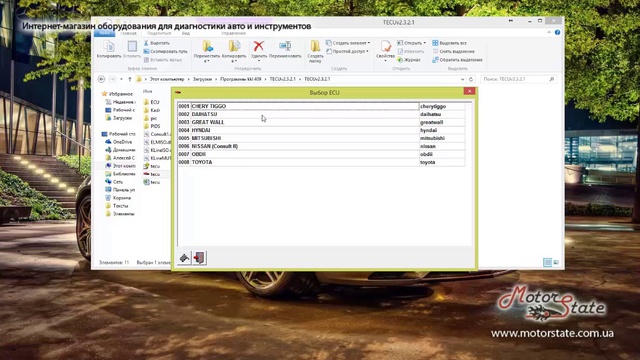The image size is (640, 360).
Task: Click Этот компьютер in the address bar breadcrumb
Action: point(167,79)
